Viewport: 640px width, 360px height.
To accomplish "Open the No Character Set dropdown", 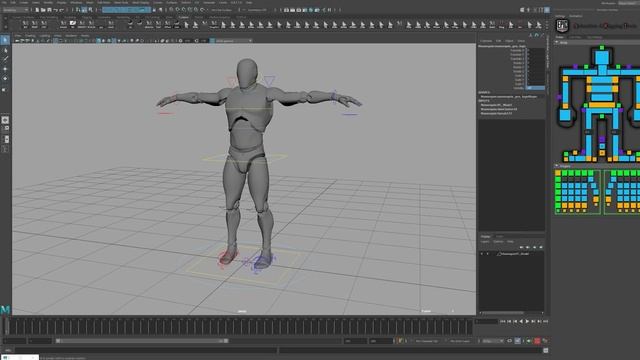I will [427, 341].
